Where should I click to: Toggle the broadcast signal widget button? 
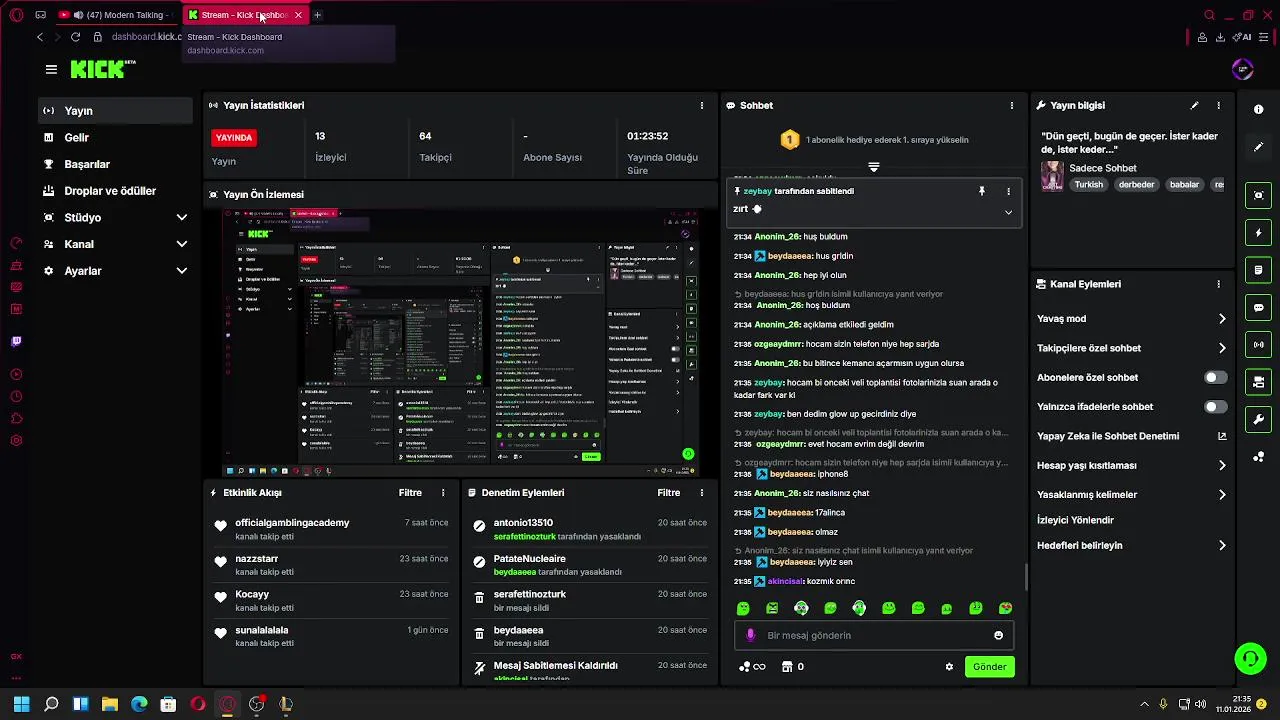[x=1258, y=345]
